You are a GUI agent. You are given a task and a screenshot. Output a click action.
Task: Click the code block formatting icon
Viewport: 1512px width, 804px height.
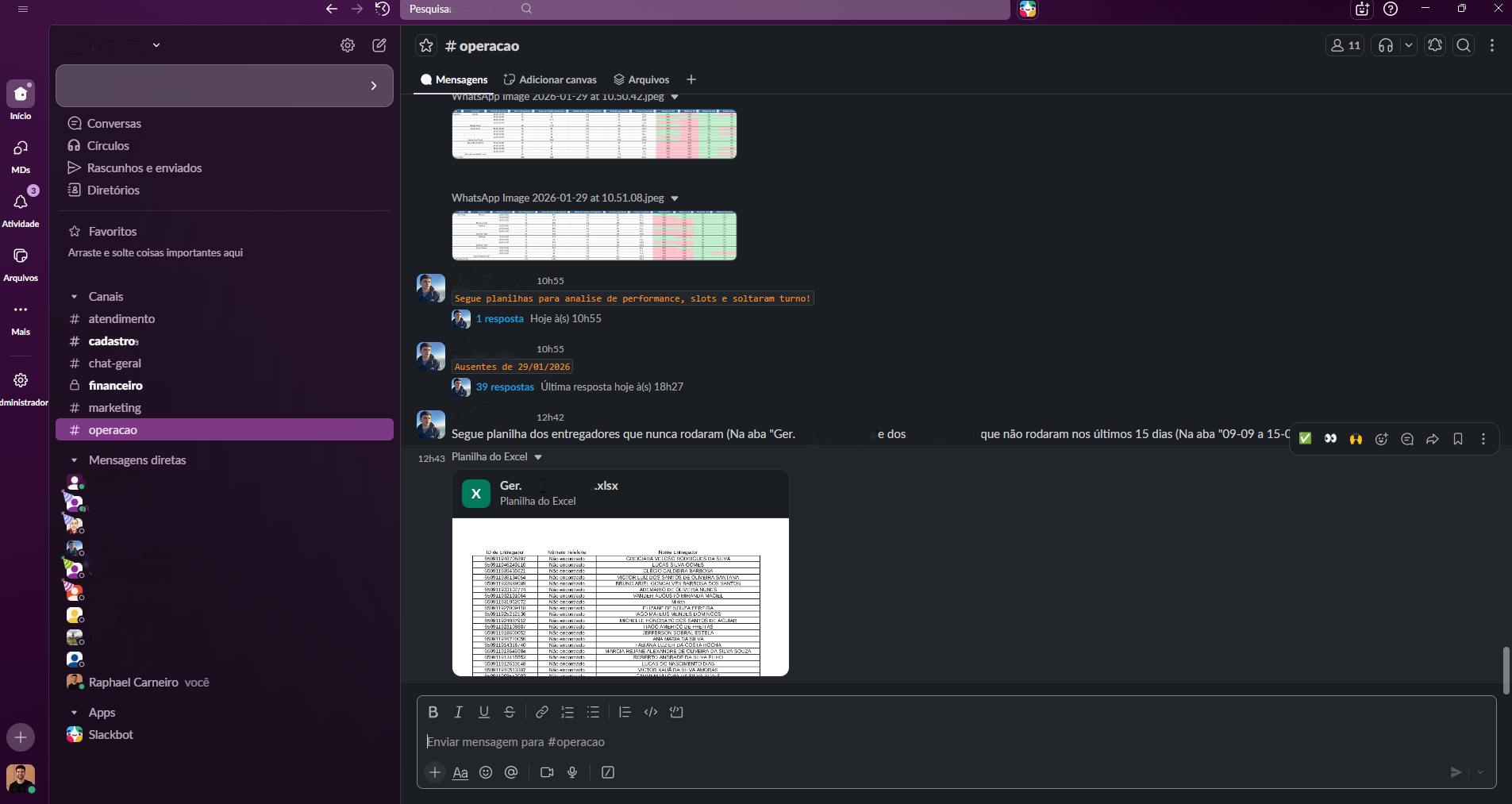[x=676, y=712]
